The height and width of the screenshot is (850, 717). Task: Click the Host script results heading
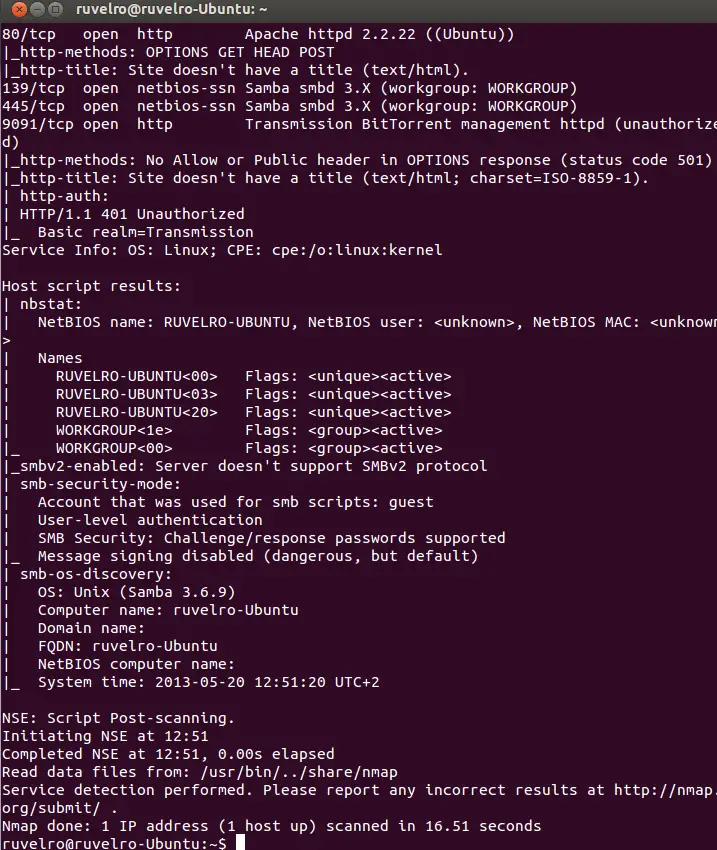tap(91, 286)
